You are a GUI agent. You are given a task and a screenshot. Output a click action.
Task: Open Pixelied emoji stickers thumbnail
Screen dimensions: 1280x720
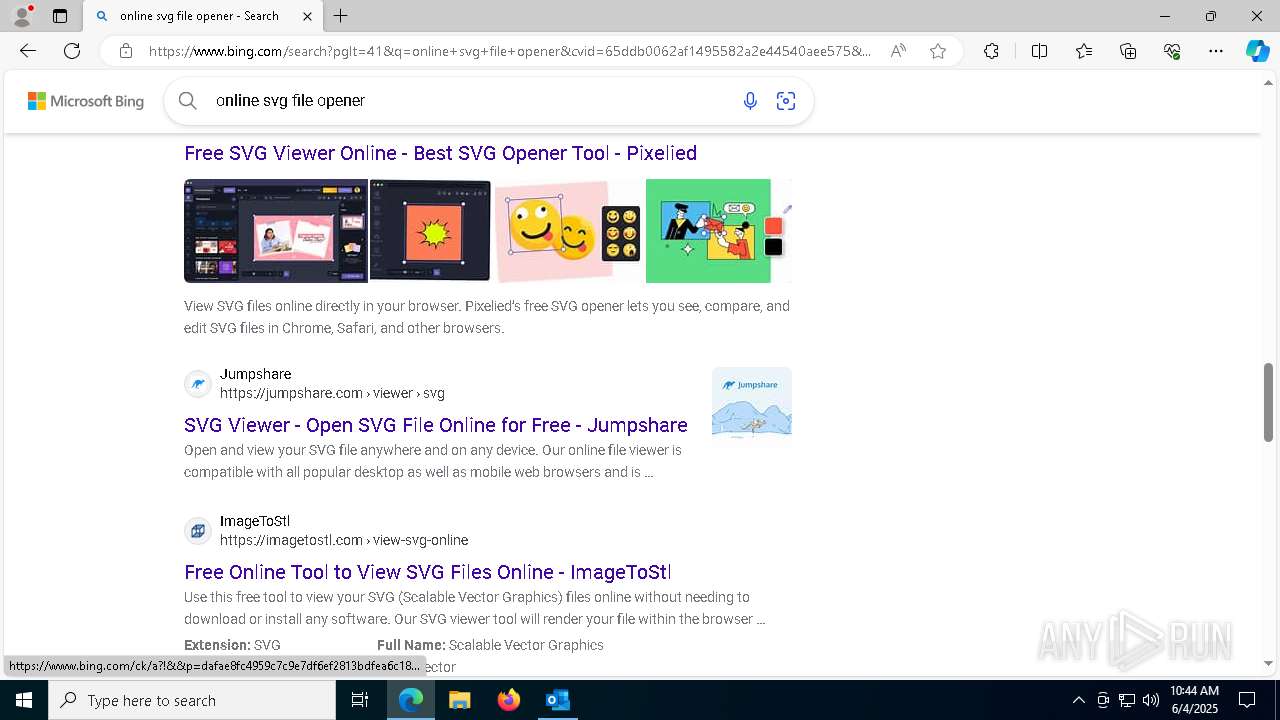coord(568,231)
